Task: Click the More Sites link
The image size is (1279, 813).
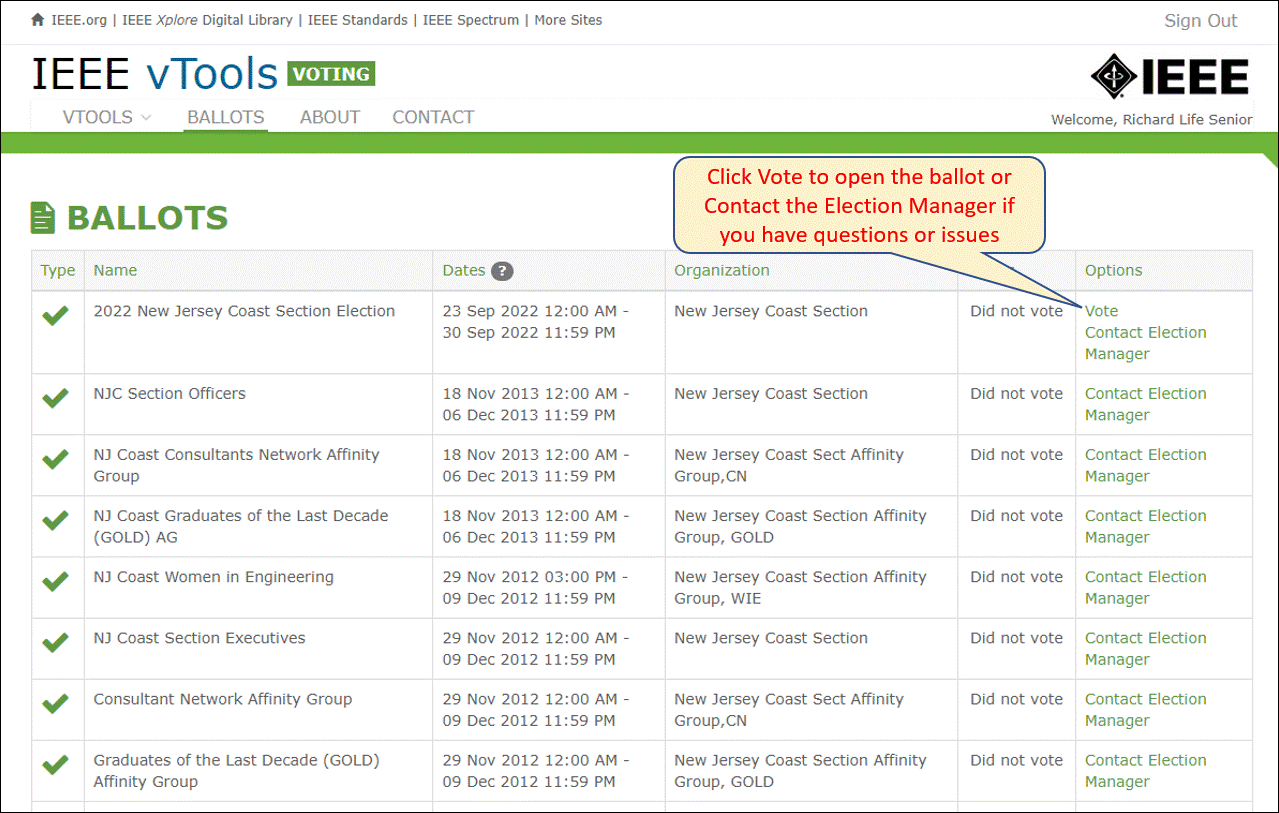Action: (x=568, y=20)
